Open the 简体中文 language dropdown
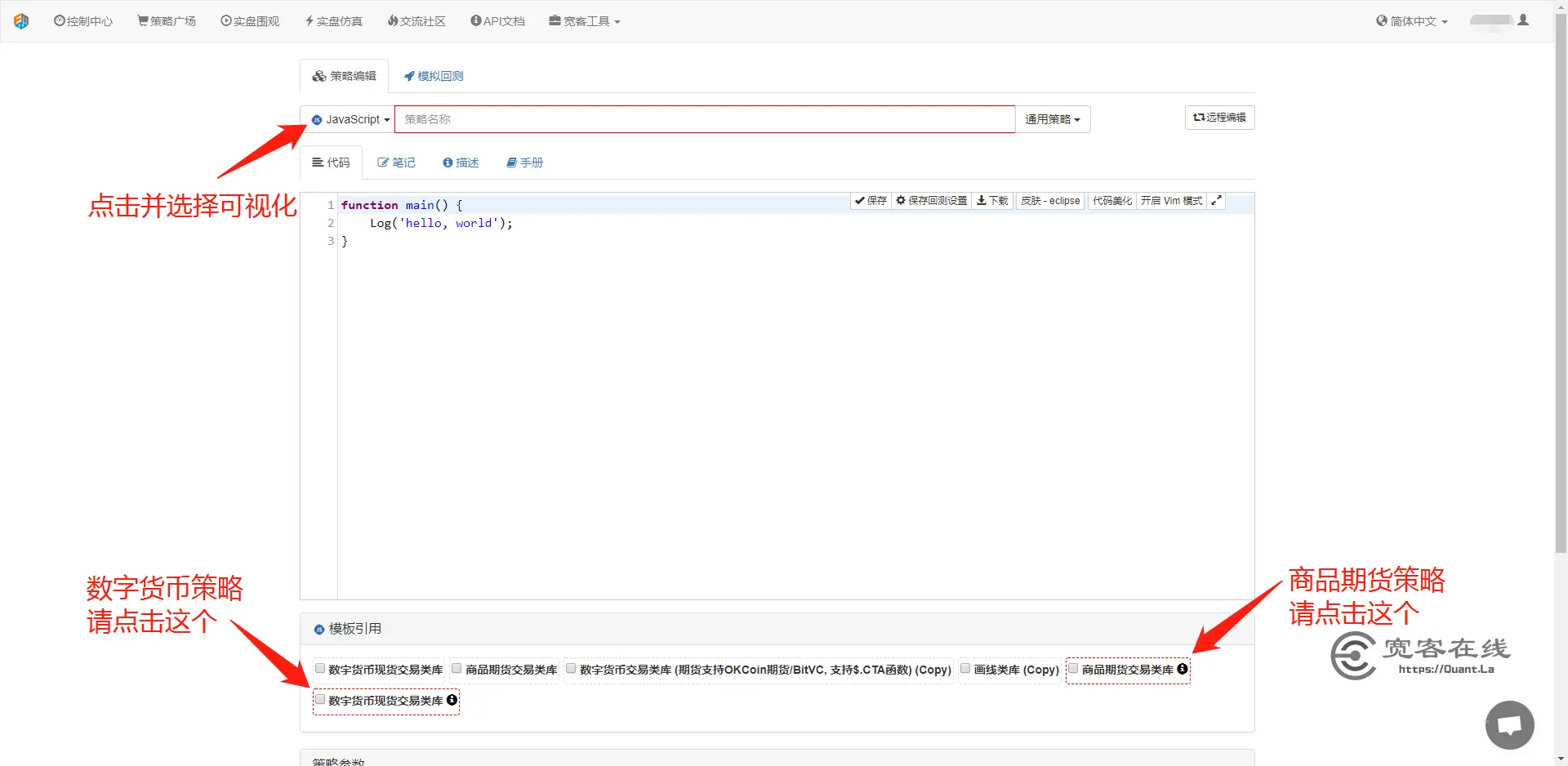The height and width of the screenshot is (766, 1568). click(1412, 21)
